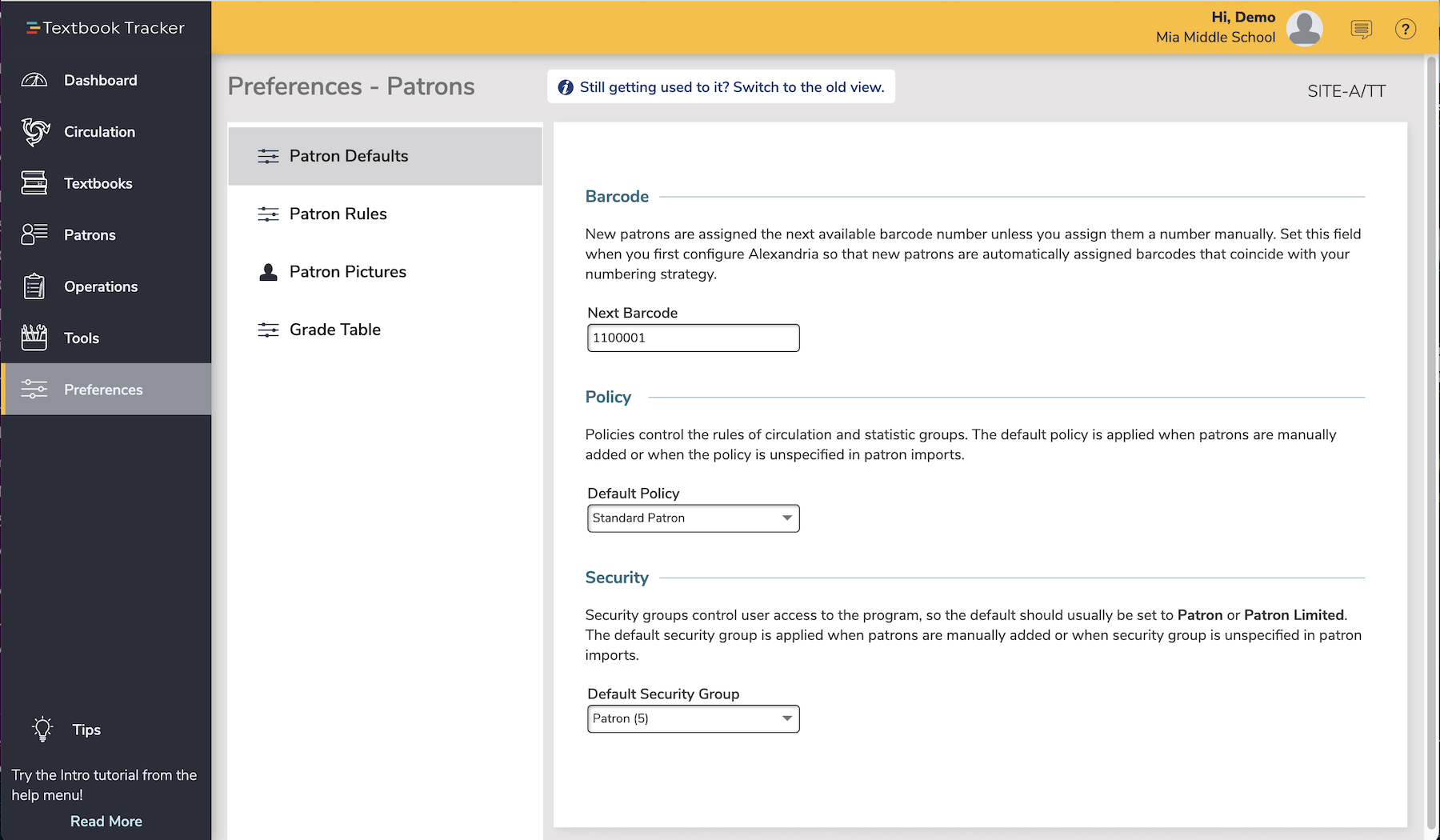Screen dimensions: 1440x840
Task: Open the Help question mark icon
Action: pyautogui.click(x=1406, y=29)
